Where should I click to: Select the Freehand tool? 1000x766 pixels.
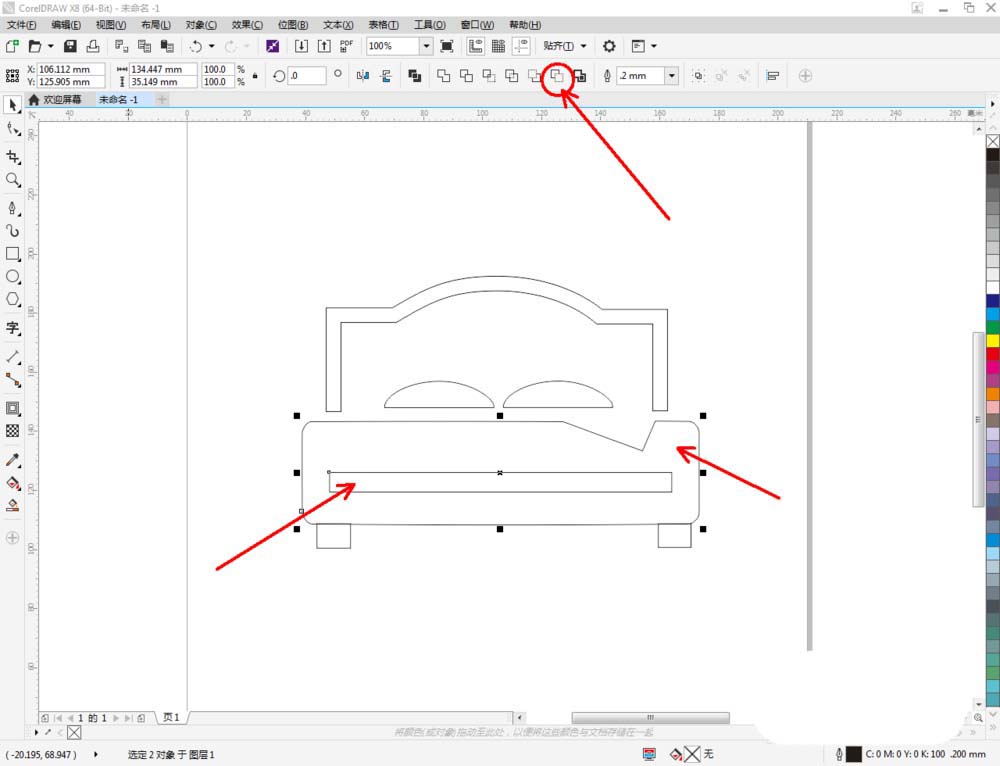[12, 208]
